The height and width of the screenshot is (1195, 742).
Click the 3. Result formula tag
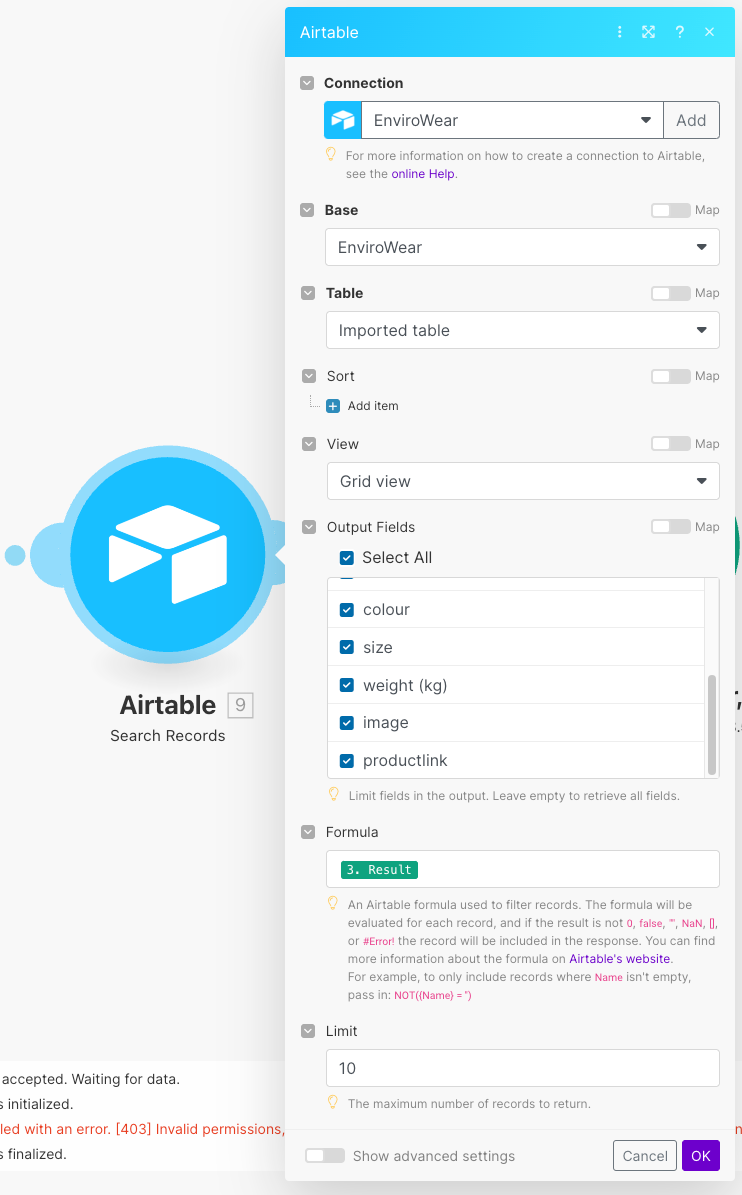click(379, 870)
